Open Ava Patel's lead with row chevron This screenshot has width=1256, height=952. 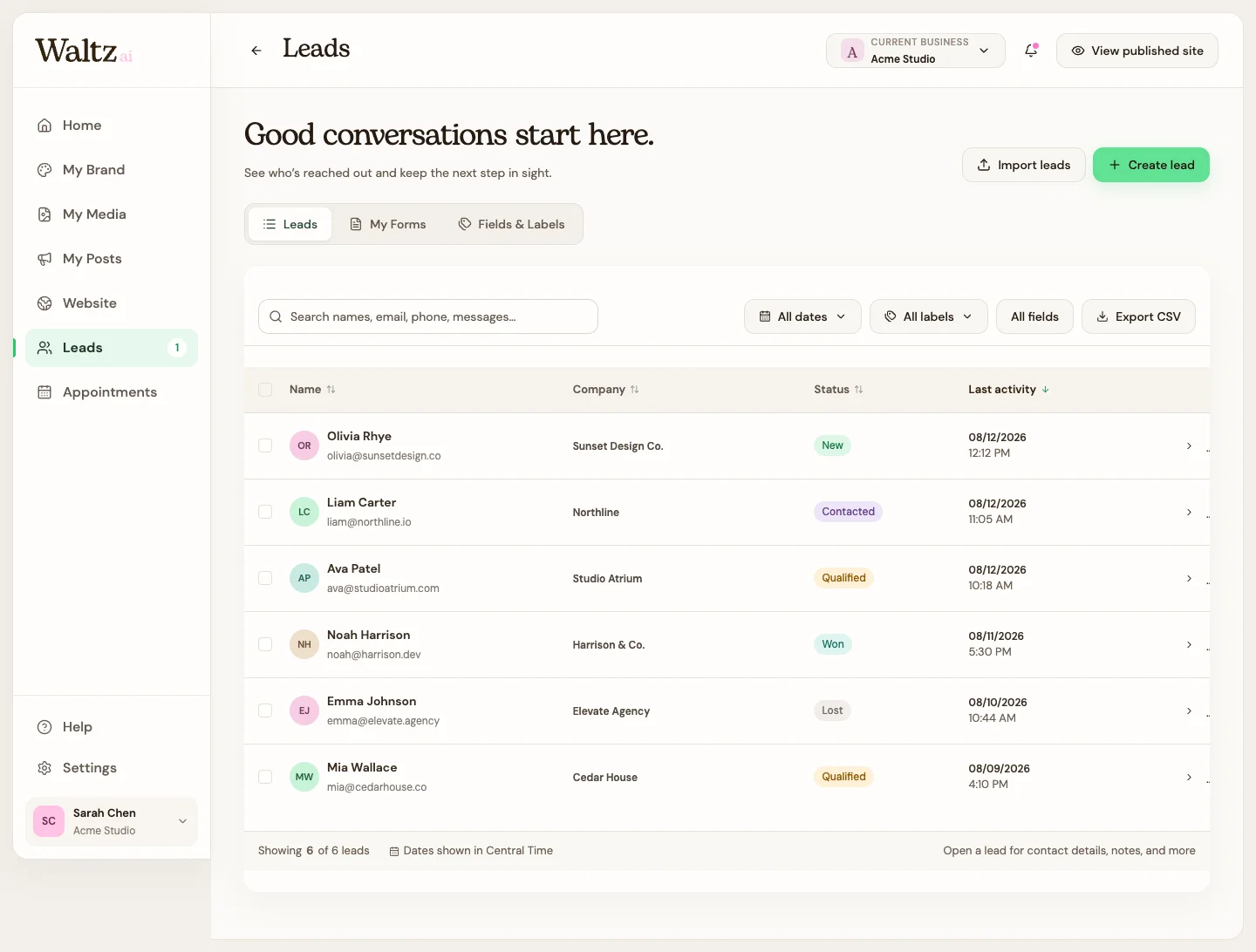click(1189, 578)
